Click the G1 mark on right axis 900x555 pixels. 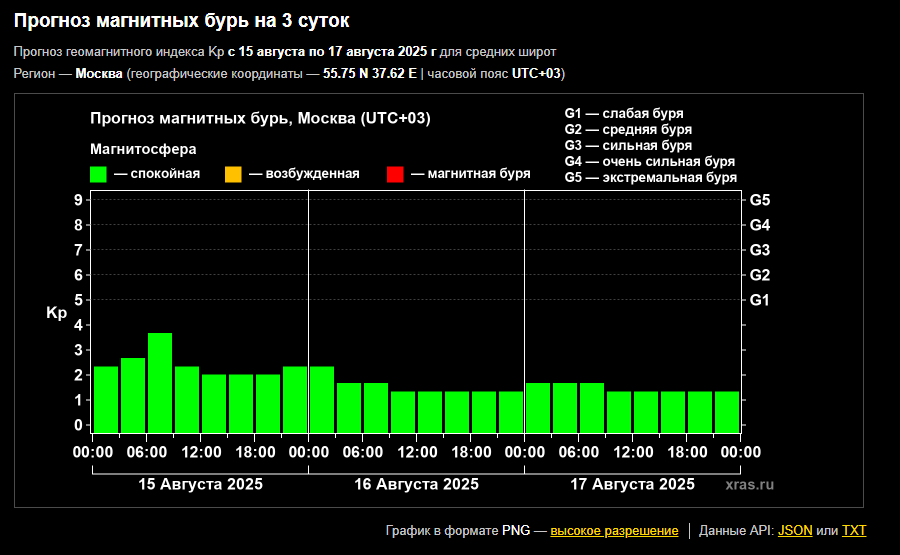pos(759,300)
